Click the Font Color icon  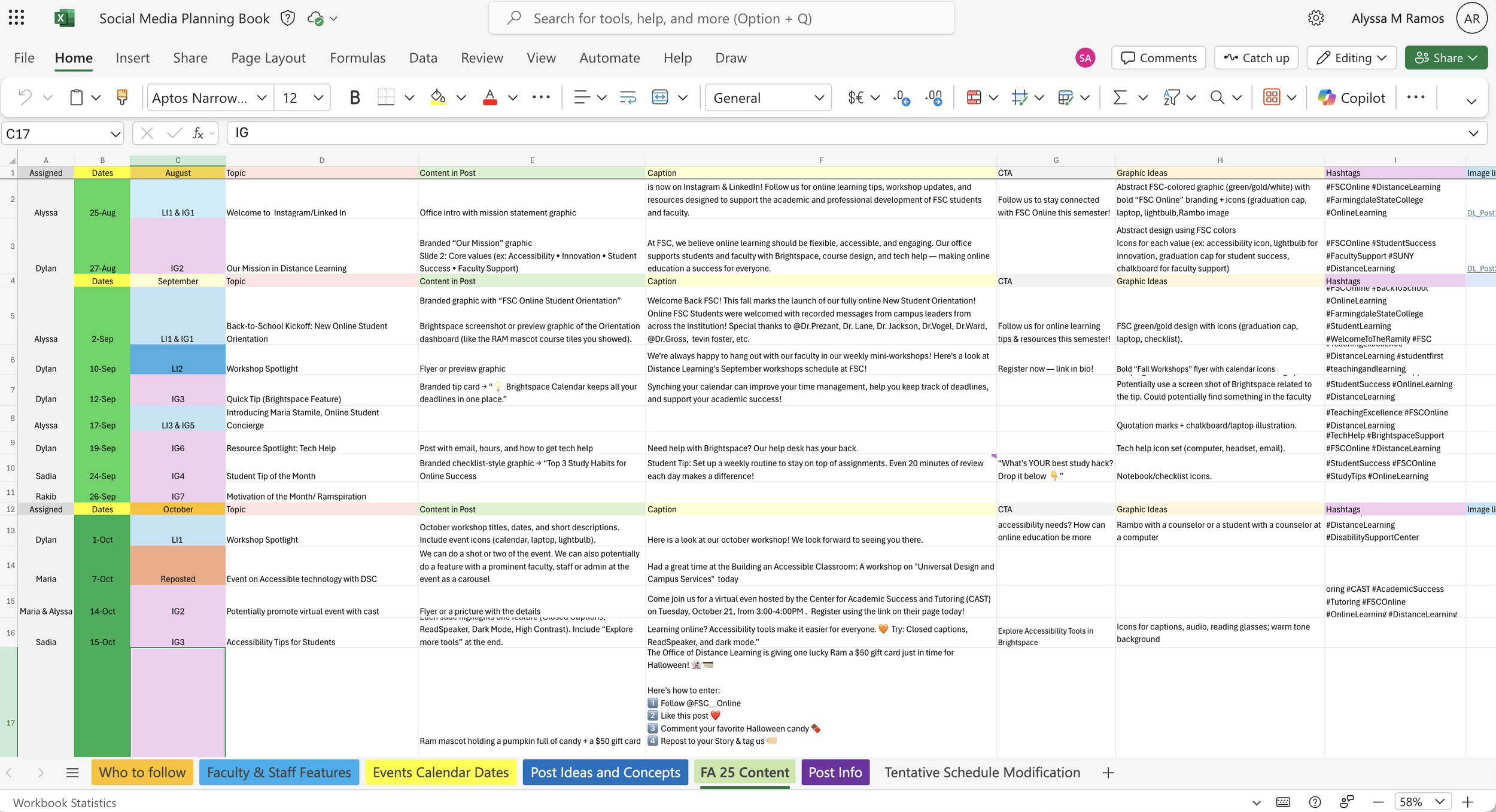[x=489, y=97]
